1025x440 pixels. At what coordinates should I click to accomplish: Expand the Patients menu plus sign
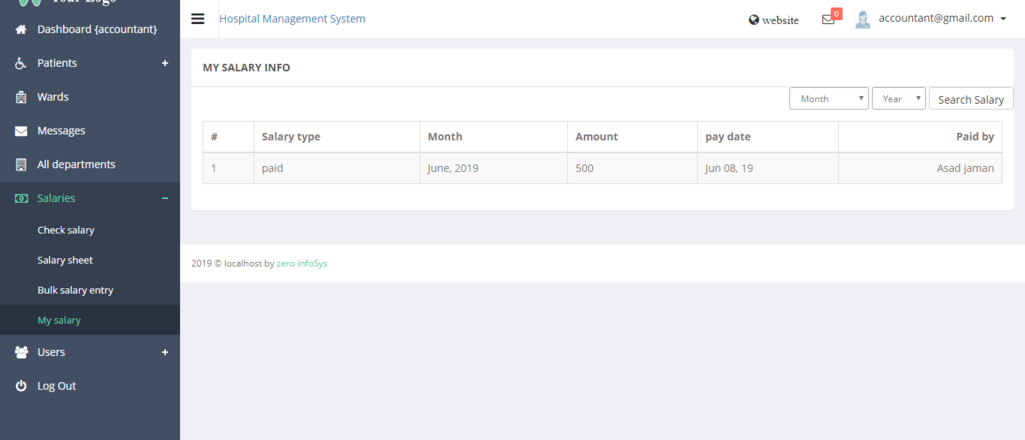pyautogui.click(x=165, y=63)
